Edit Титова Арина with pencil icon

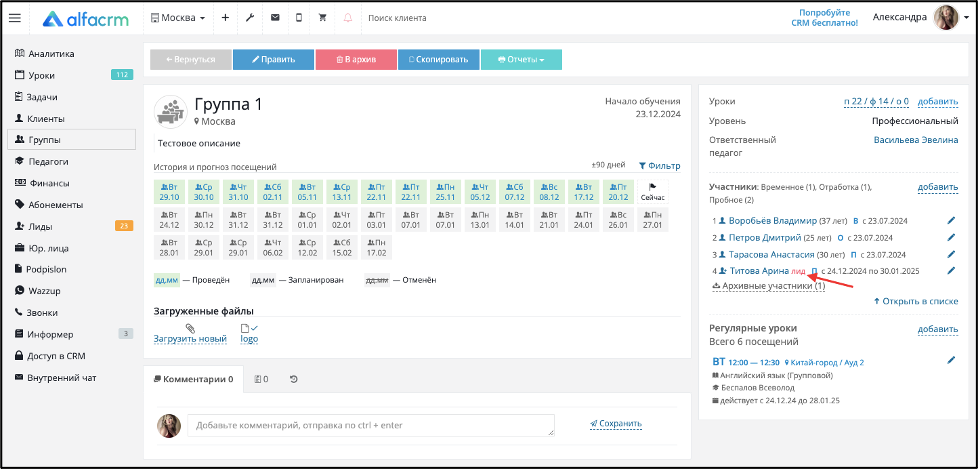point(952,270)
